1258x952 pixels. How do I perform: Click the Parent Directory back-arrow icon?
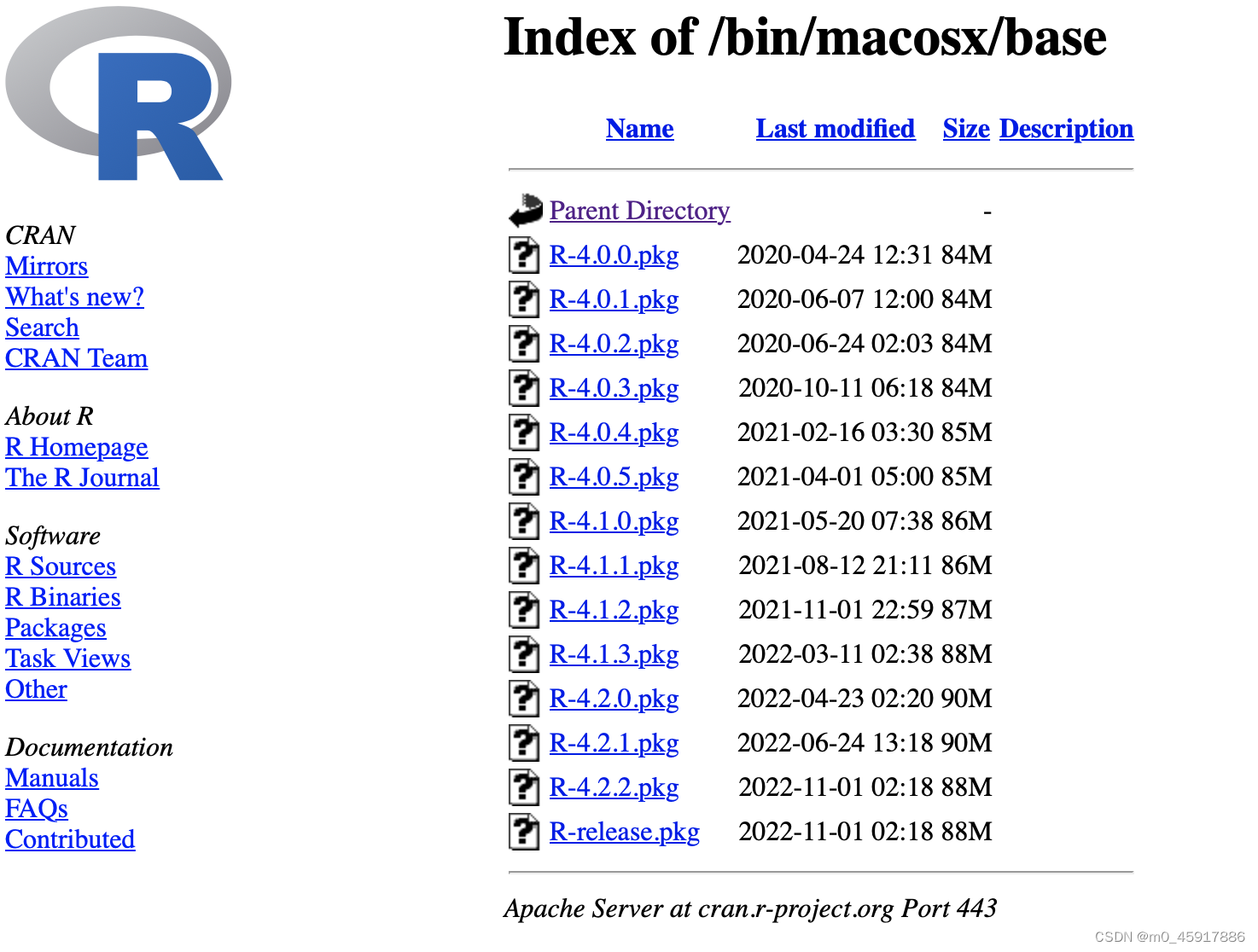[x=526, y=210]
